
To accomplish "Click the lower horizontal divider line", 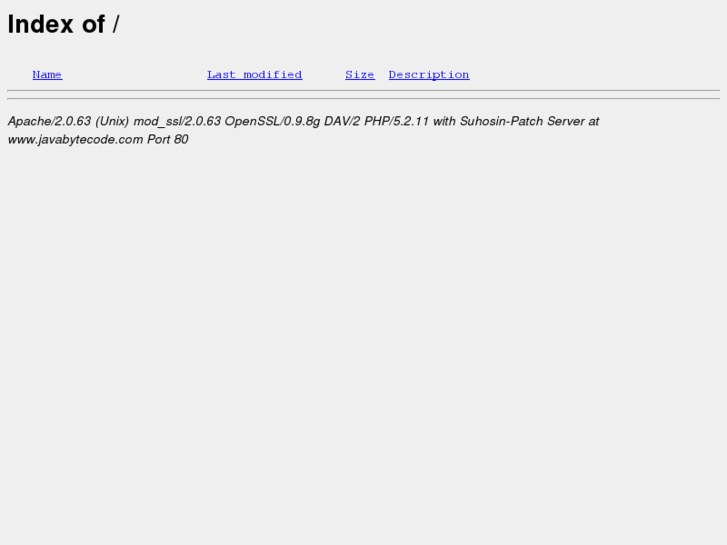I will click(x=364, y=98).
